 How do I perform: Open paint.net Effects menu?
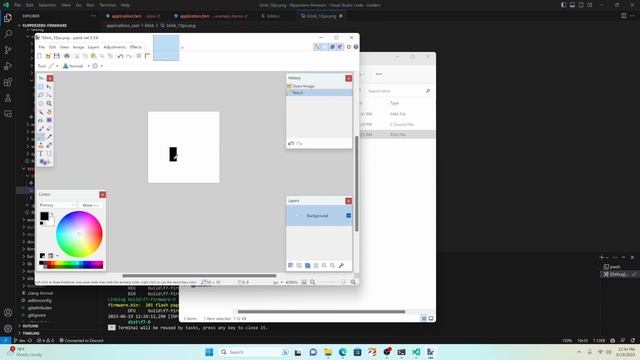pyautogui.click(x=136, y=47)
